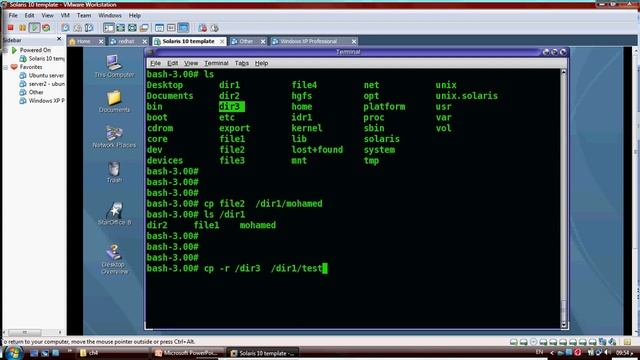This screenshot has width=640, height=360.
Task: Click the Appliance view toolbar icon
Action: [x=171, y=28]
